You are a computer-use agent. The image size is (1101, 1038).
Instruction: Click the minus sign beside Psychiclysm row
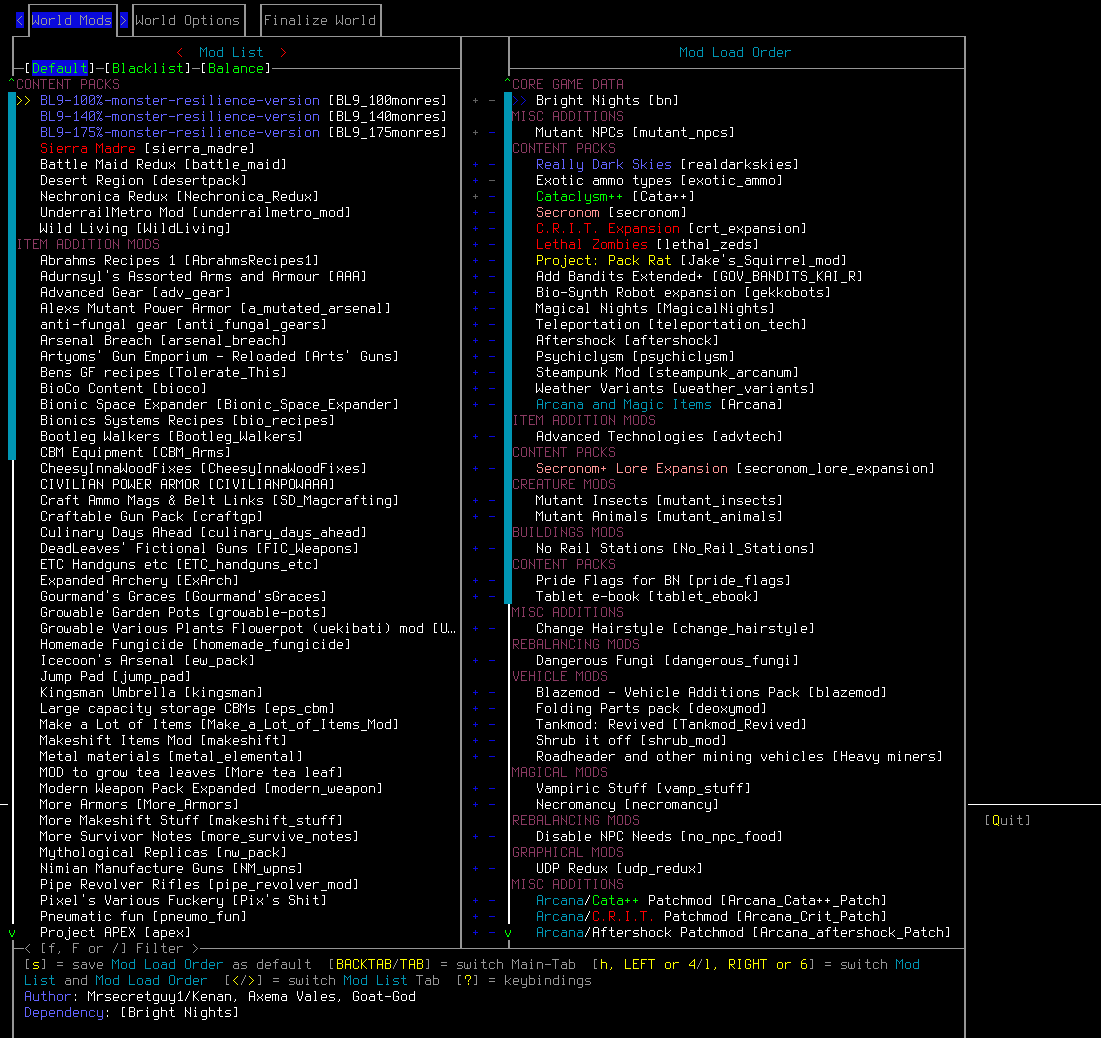click(x=492, y=357)
